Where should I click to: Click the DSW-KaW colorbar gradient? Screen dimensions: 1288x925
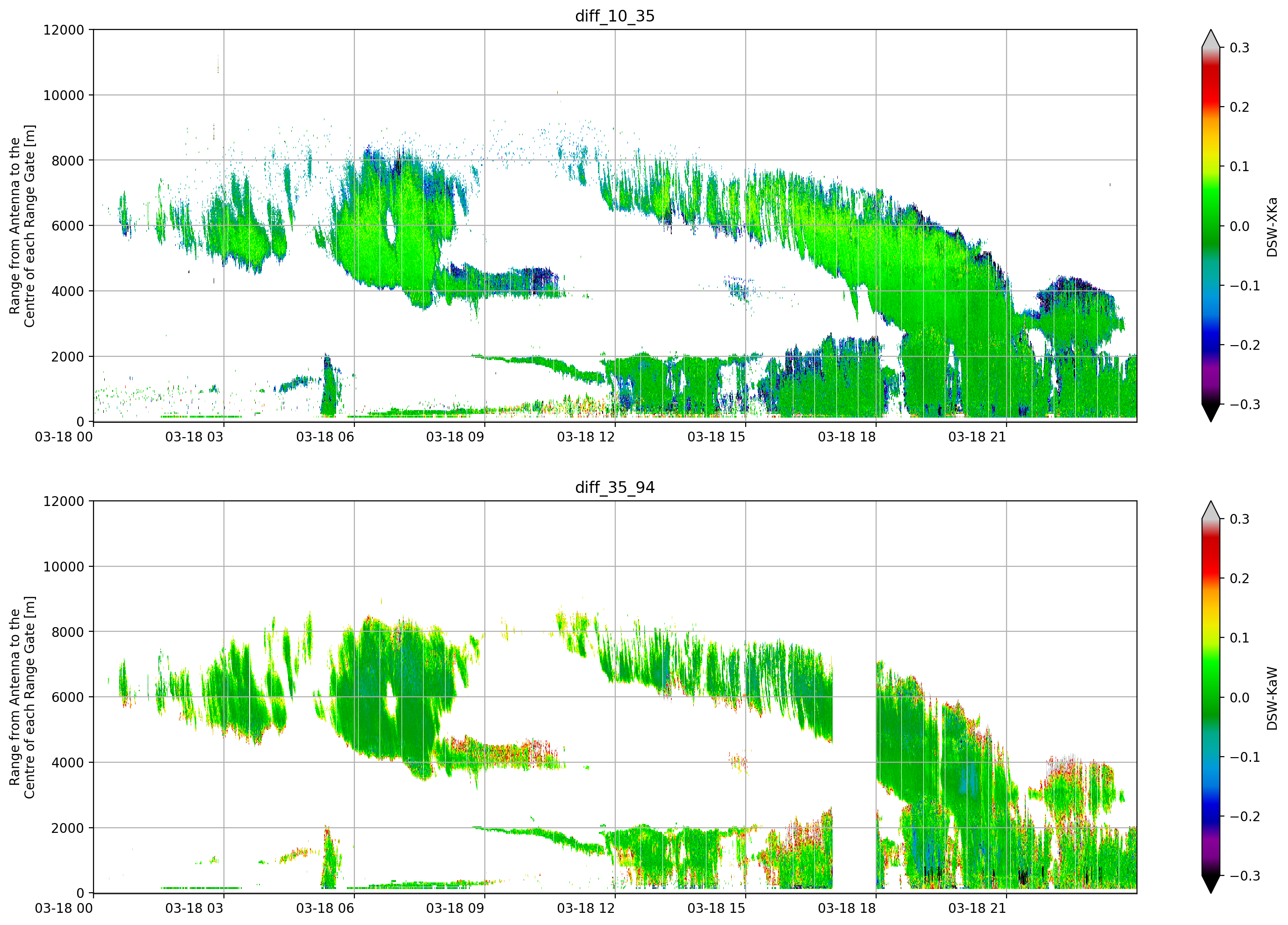1211,697
